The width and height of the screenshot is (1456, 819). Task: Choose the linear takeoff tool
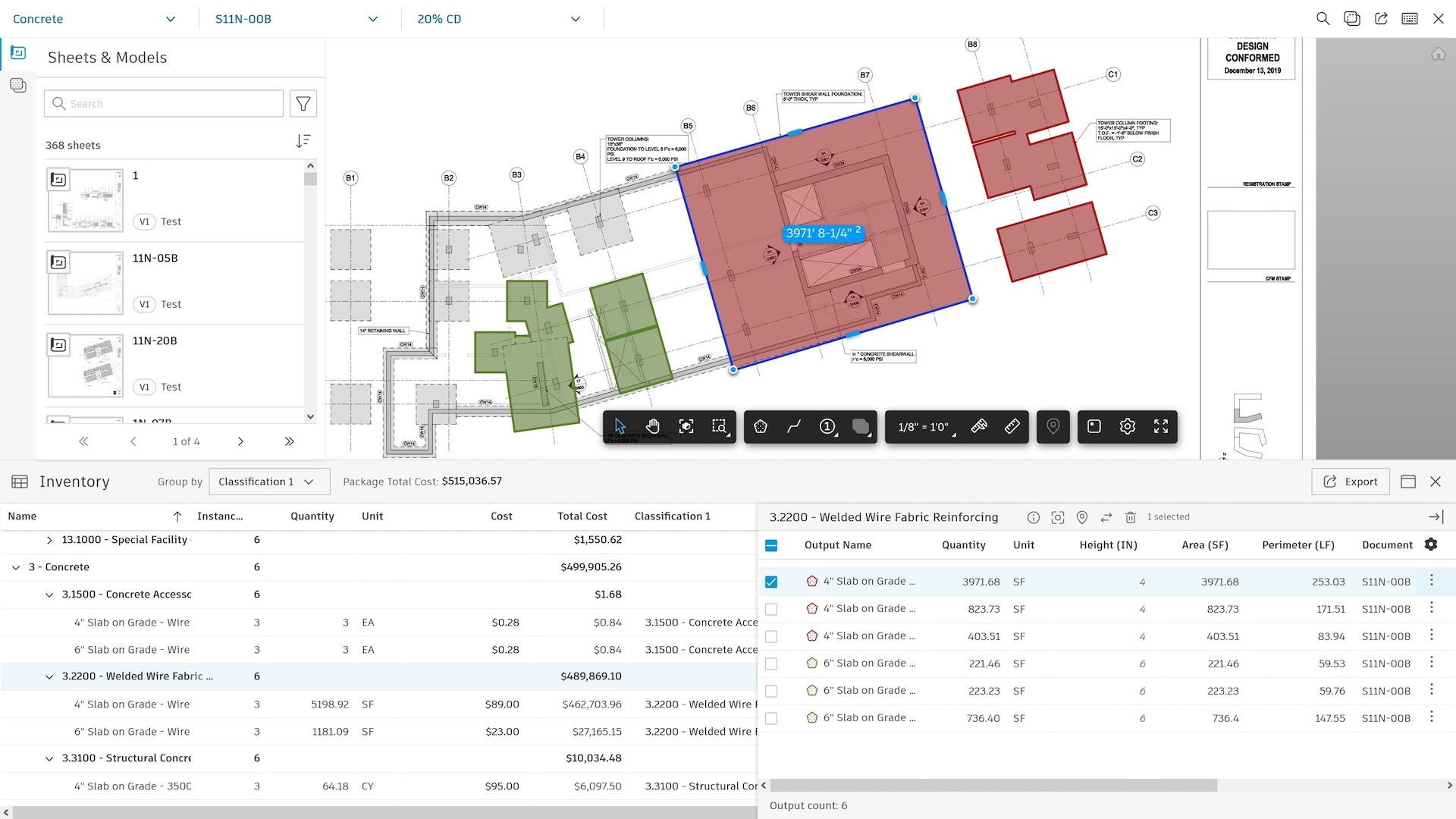pyautogui.click(x=794, y=427)
